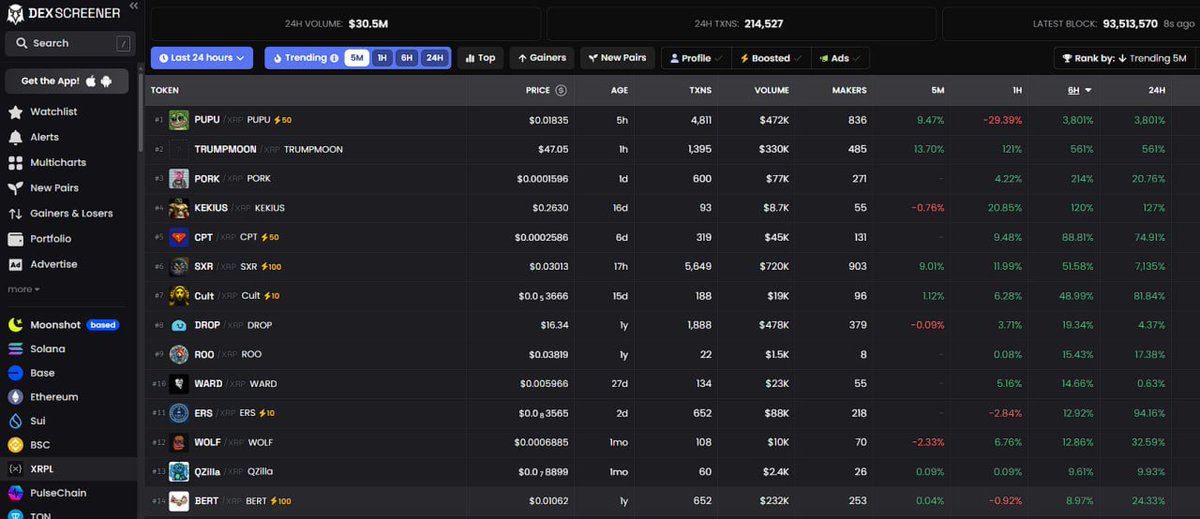
Task: Click the ROO token avatar
Action: click(x=179, y=355)
